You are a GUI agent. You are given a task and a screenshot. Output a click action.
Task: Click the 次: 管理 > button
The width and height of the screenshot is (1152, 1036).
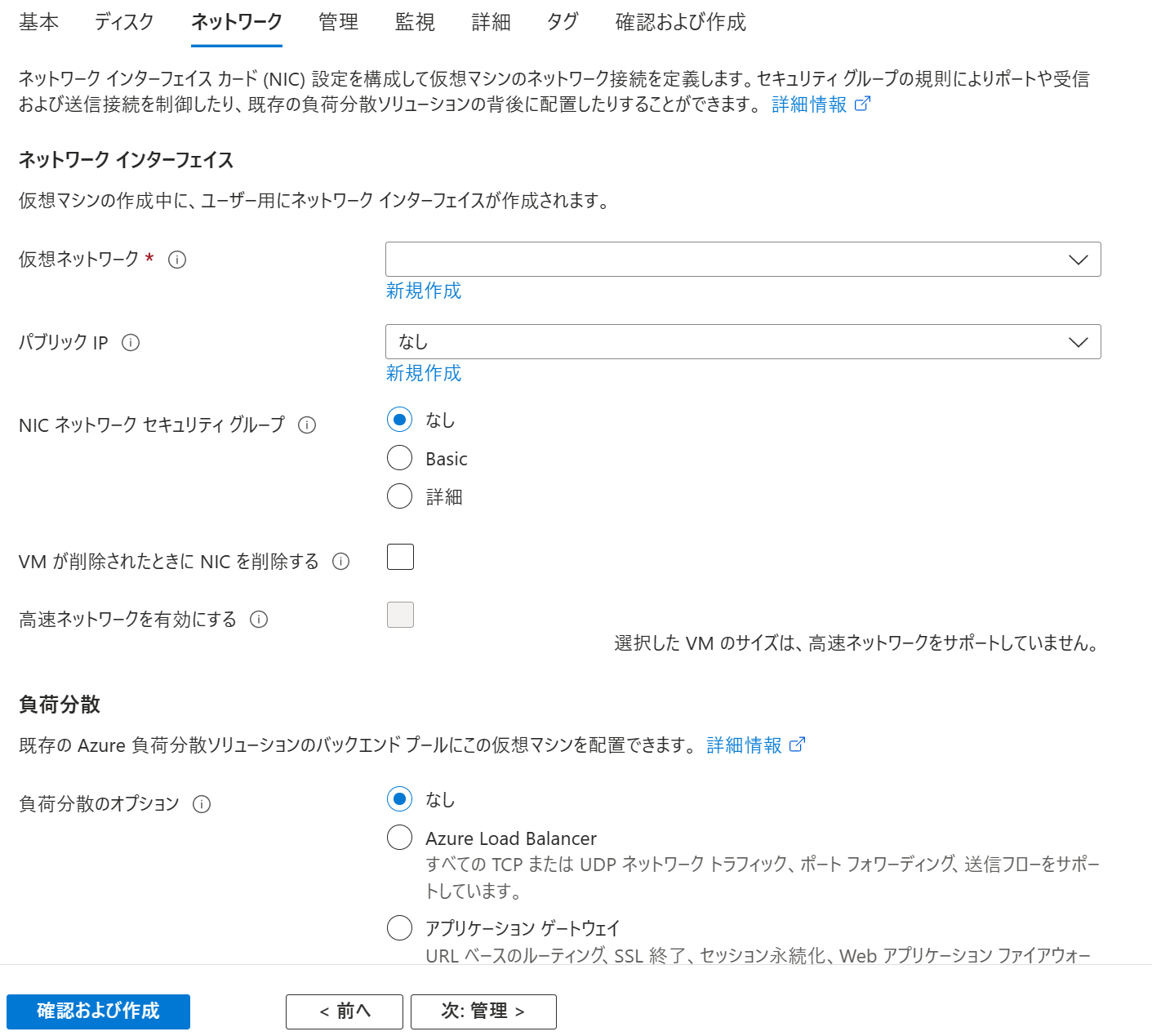pyautogui.click(x=483, y=1012)
